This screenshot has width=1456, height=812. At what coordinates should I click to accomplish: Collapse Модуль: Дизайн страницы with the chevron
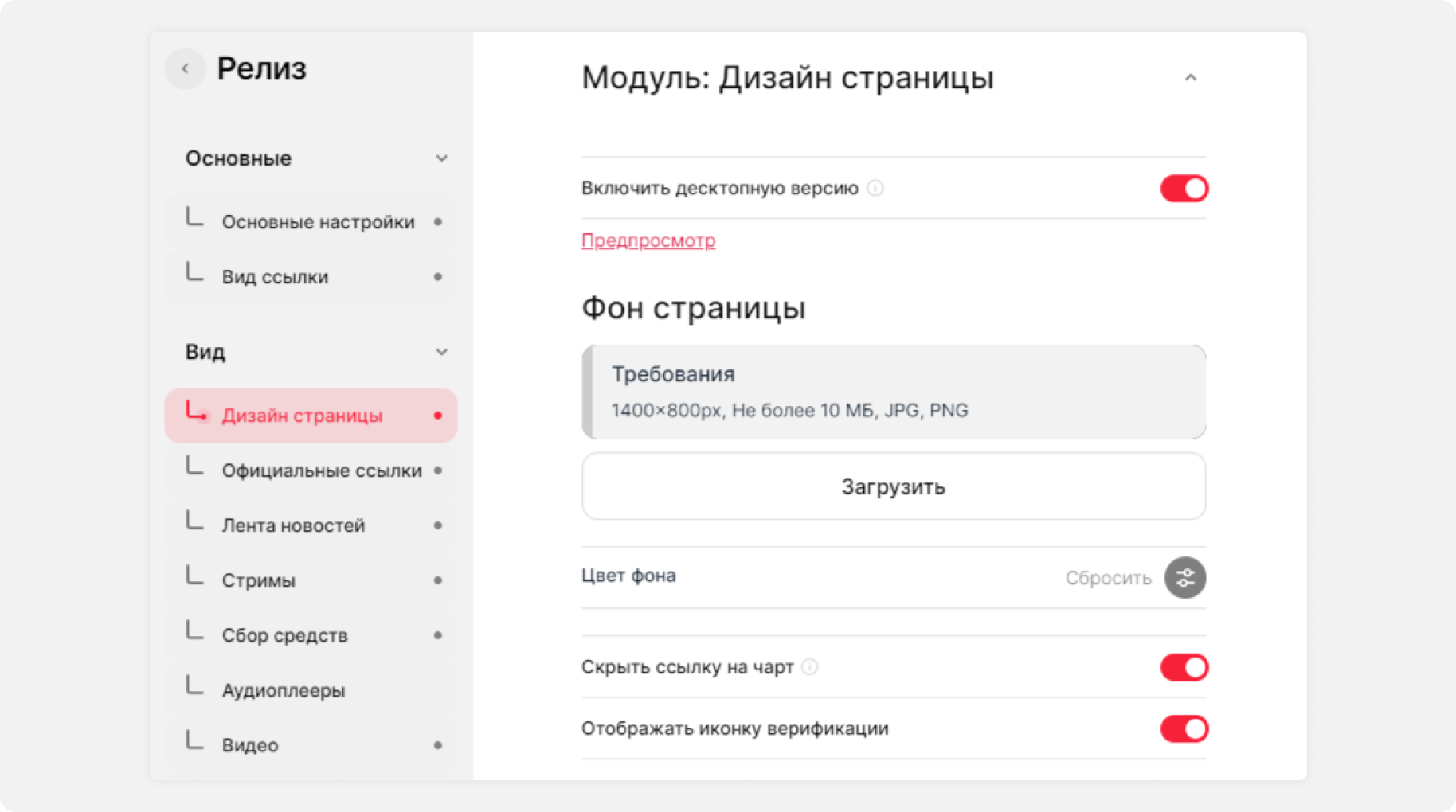(x=1191, y=78)
